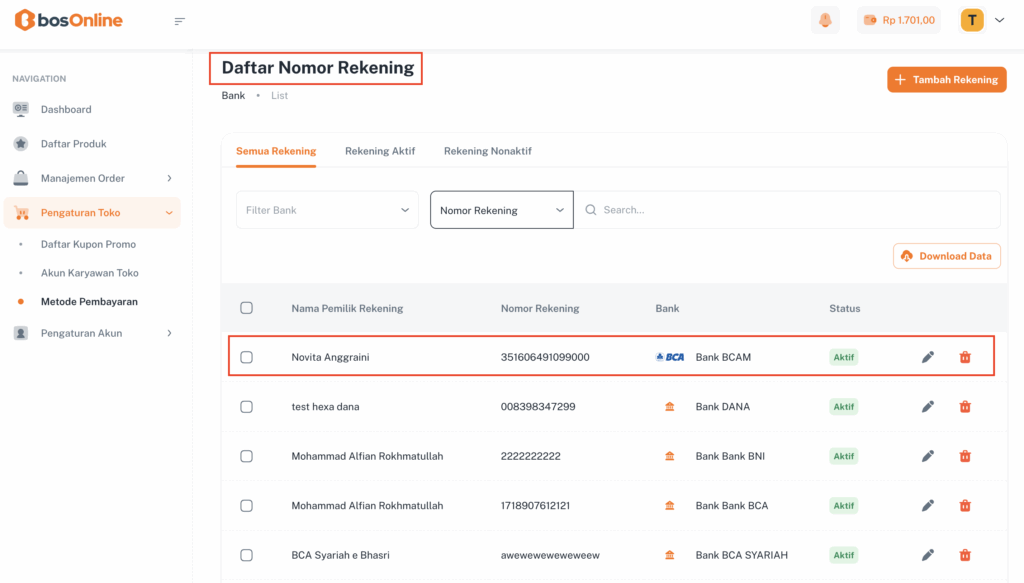This screenshot has width=1024, height=583.
Task: Tick the checkbox for Novita Anggraini
Action: tap(247, 357)
